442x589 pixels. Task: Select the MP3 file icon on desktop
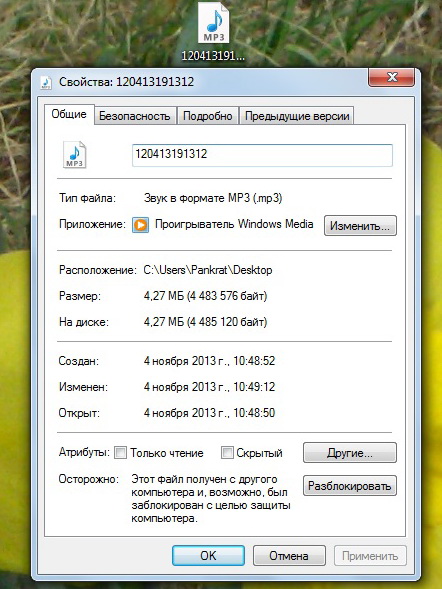pyautogui.click(x=213, y=23)
